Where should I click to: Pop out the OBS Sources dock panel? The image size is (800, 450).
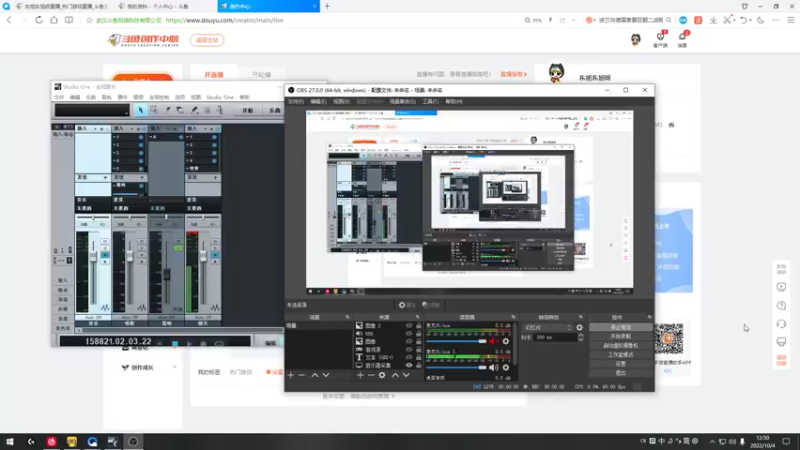click(x=417, y=317)
